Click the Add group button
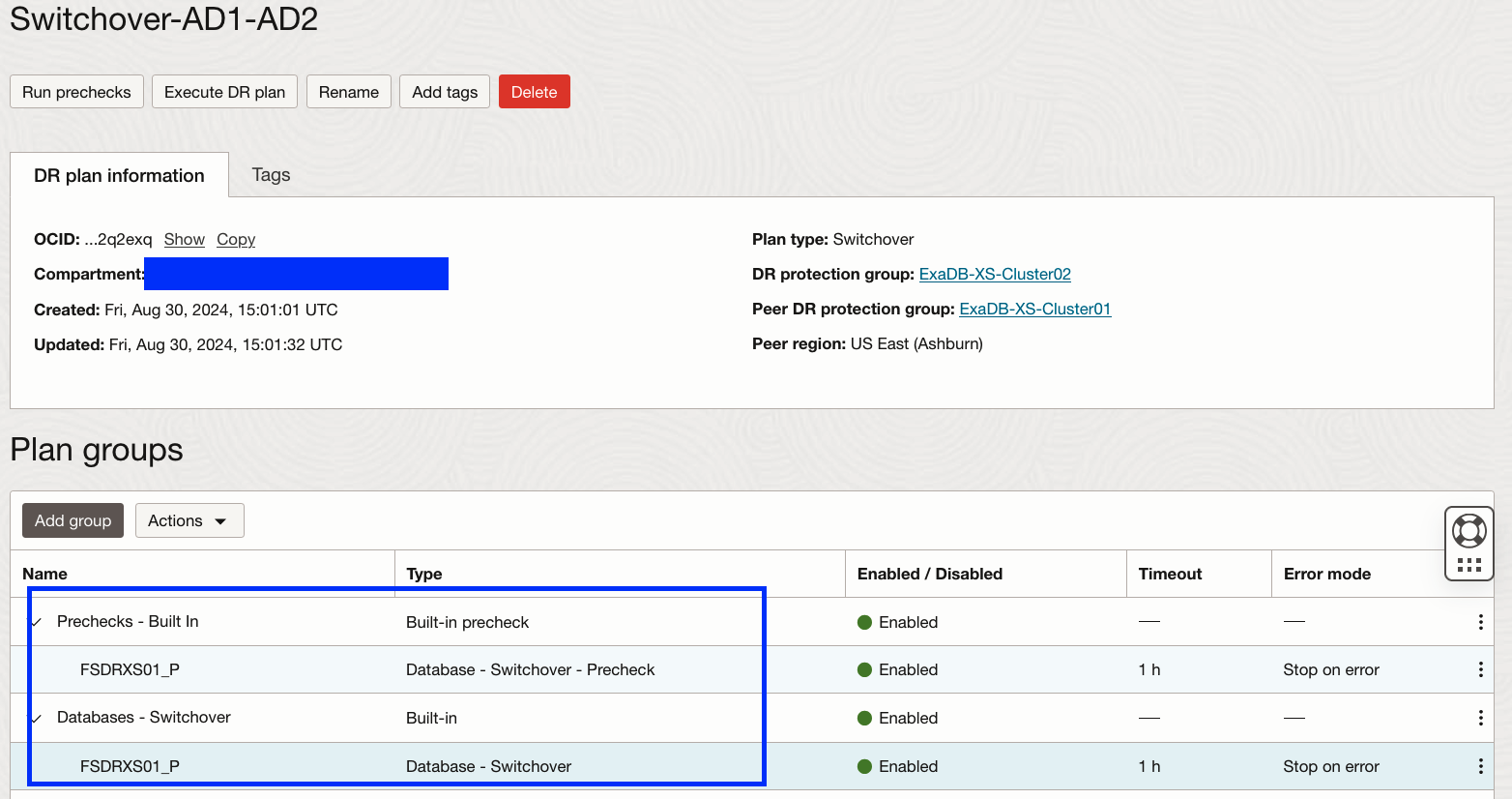The width and height of the screenshot is (1512, 799). click(x=73, y=520)
